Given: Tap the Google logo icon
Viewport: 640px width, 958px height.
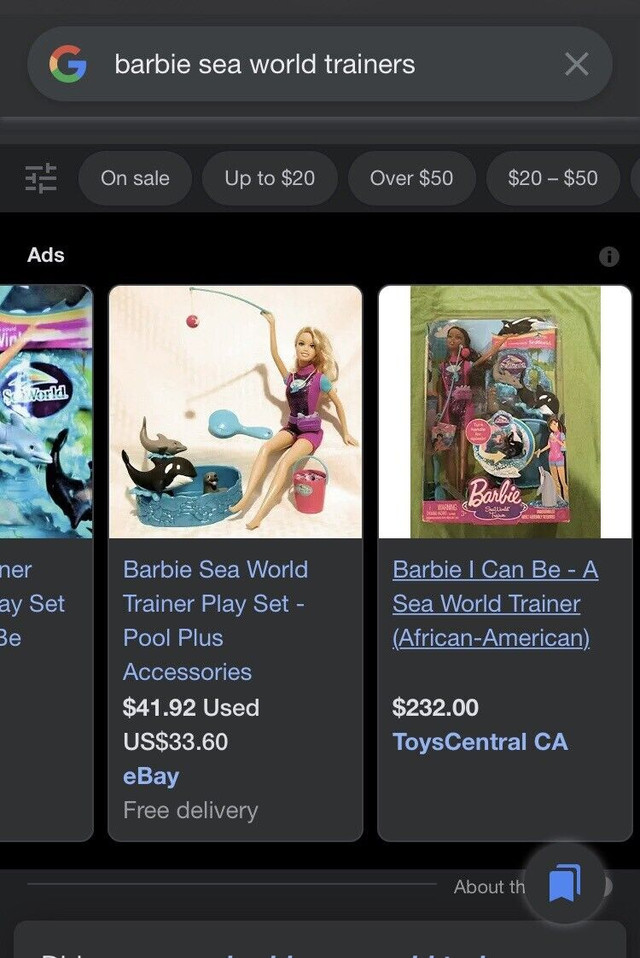Looking at the screenshot, I should pos(68,65).
